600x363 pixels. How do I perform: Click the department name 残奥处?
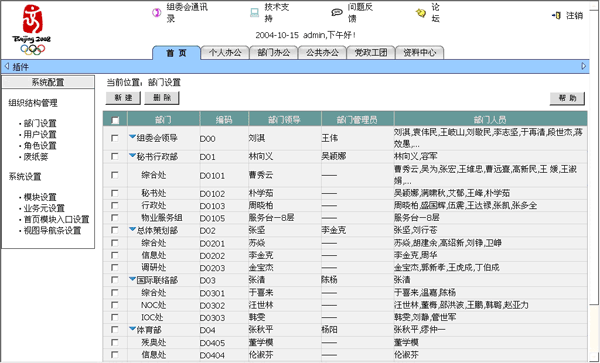[x=154, y=342]
